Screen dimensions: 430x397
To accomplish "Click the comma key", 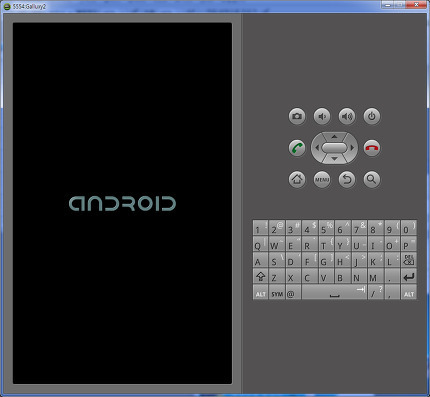I will pos(392,292).
